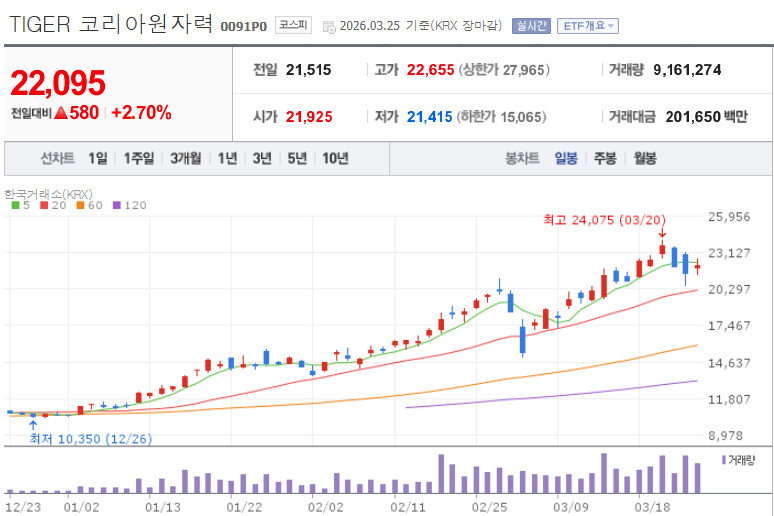Click the low price 21,415
The height and width of the screenshot is (516, 774).
click(429, 117)
